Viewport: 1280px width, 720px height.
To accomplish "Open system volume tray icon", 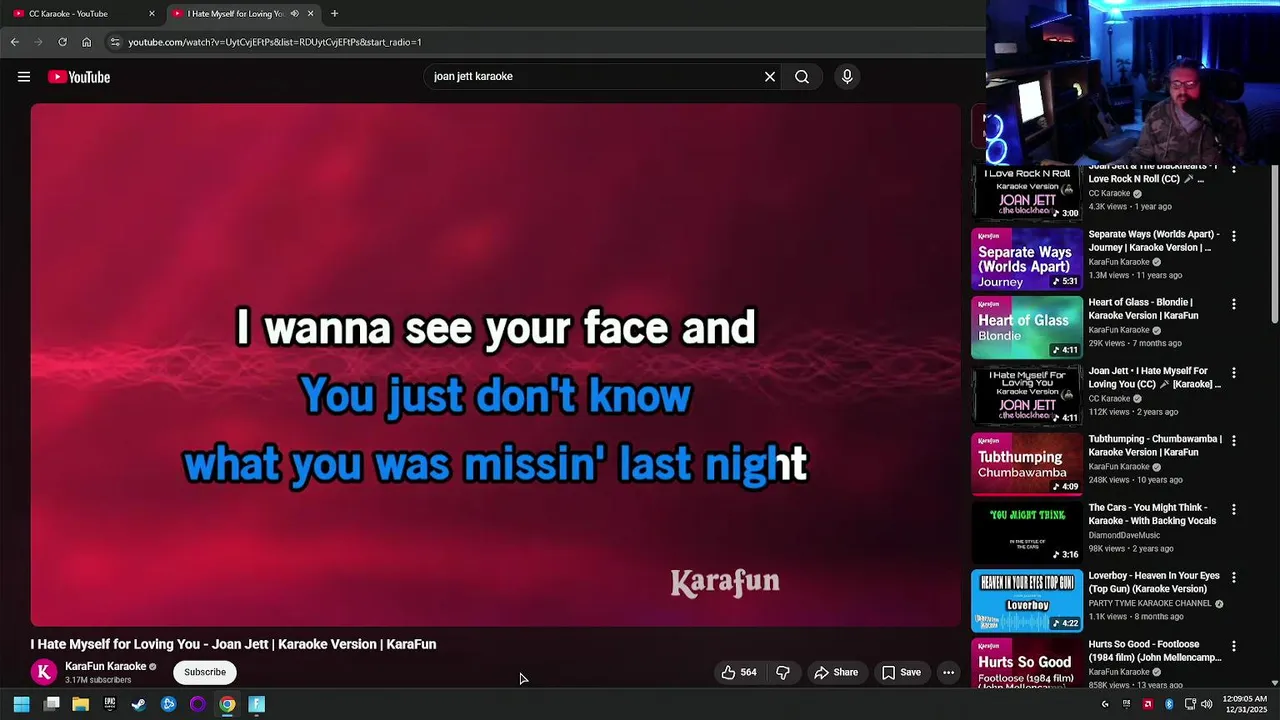I will [1206, 704].
